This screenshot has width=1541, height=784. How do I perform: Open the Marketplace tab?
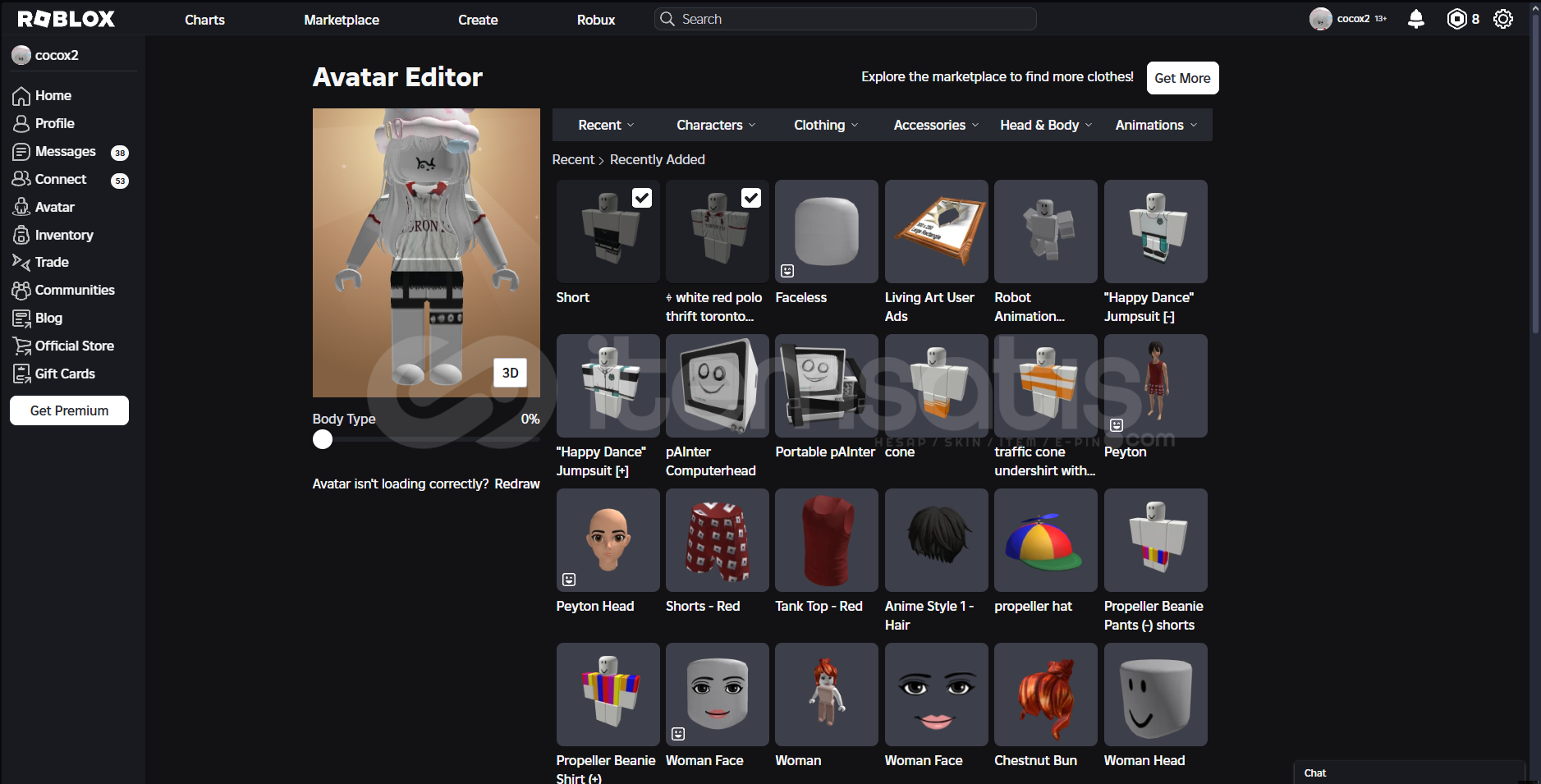pyautogui.click(x=342, y=20)
